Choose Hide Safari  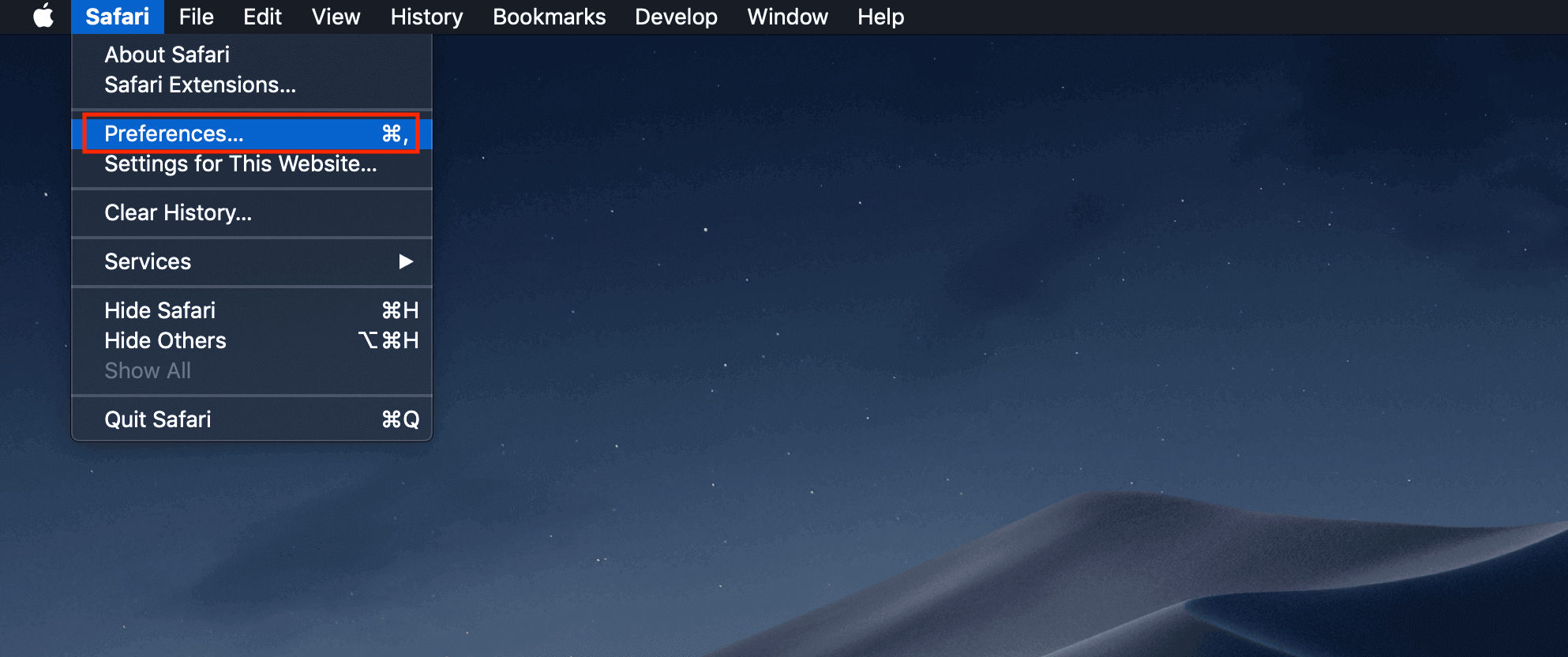pyautogui.click(x=252, y=310)
